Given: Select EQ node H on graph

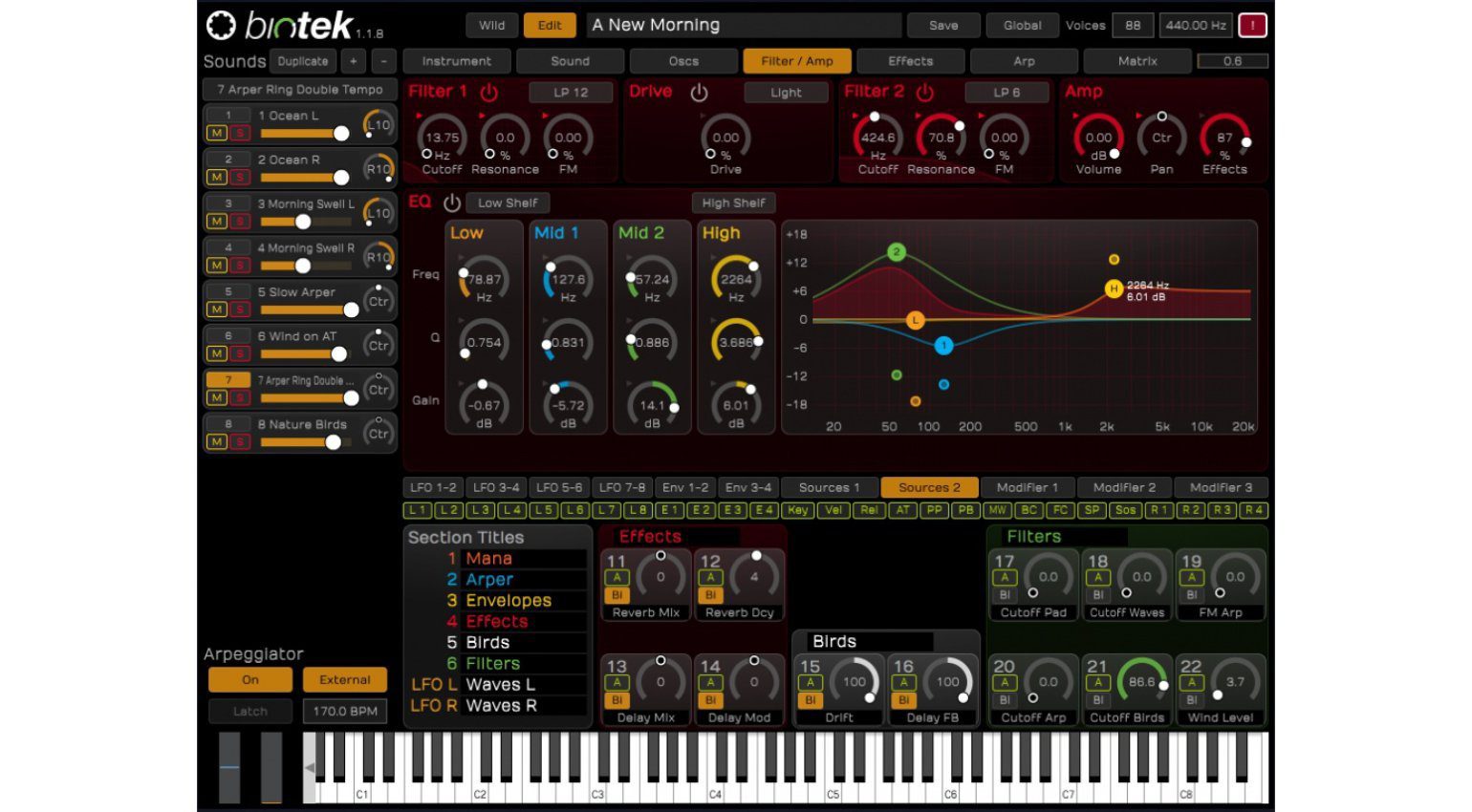Looking at the screenshot, I should (1113, 288).
